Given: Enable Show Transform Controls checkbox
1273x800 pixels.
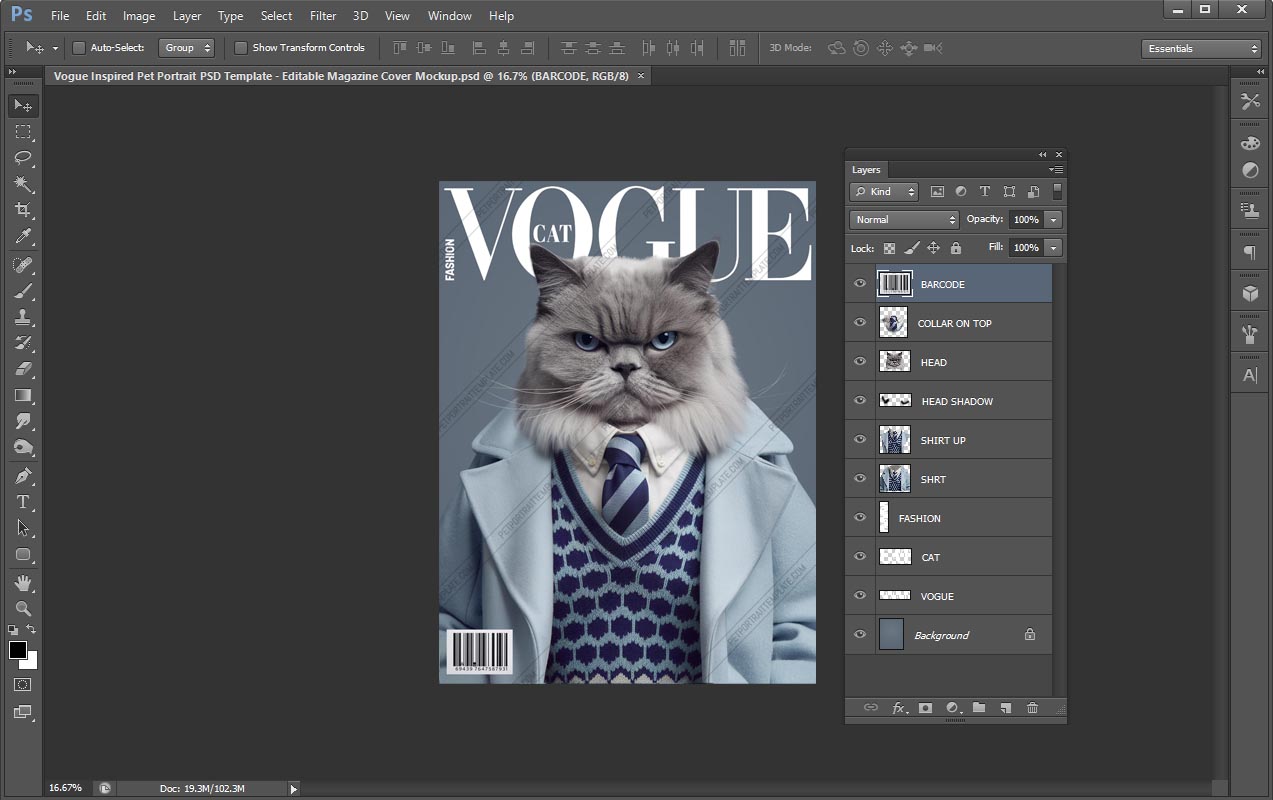Looking at the screenshot, I should [x=240, y=47].
